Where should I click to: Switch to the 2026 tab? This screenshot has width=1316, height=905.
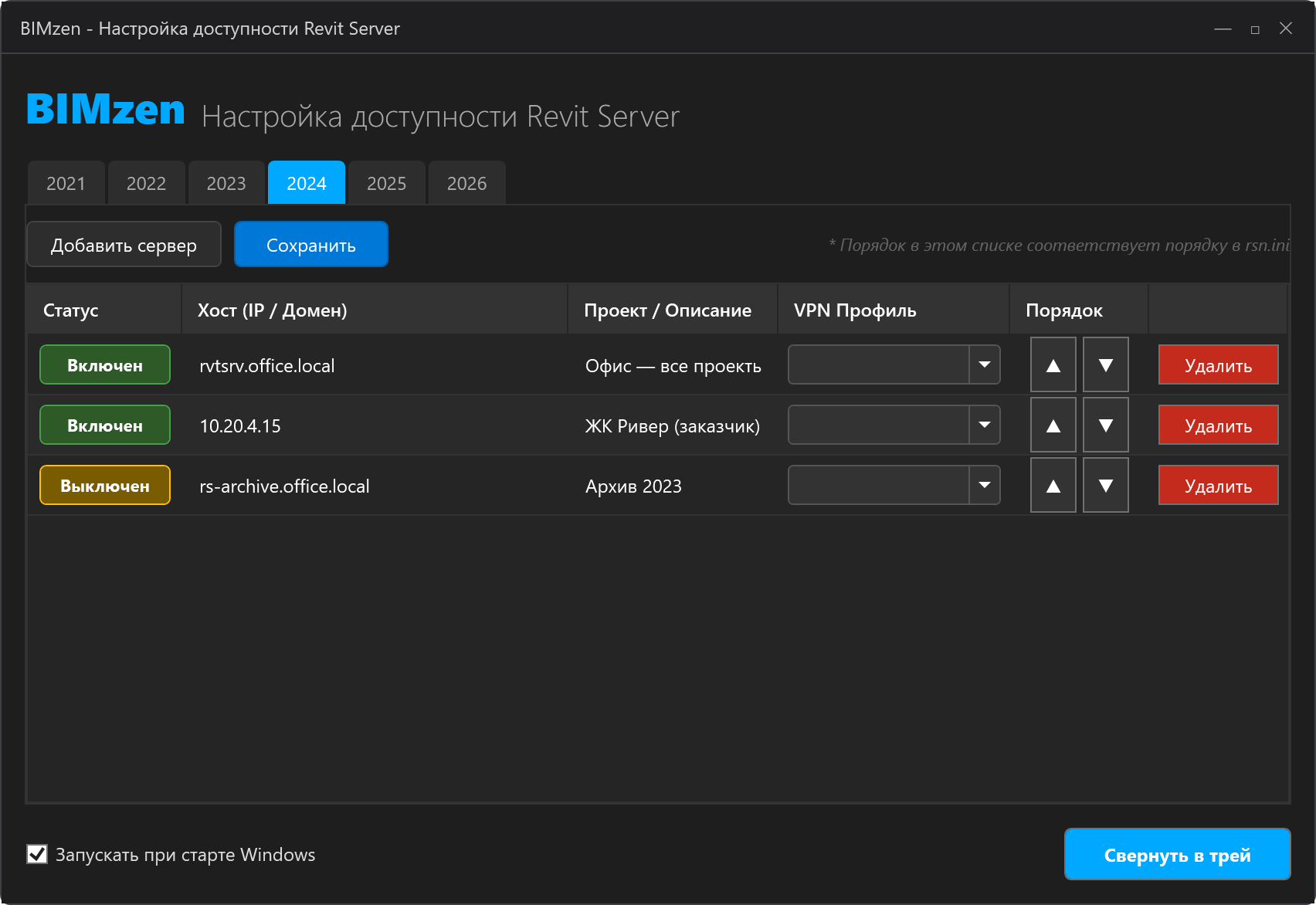click(x=466, y=183)
